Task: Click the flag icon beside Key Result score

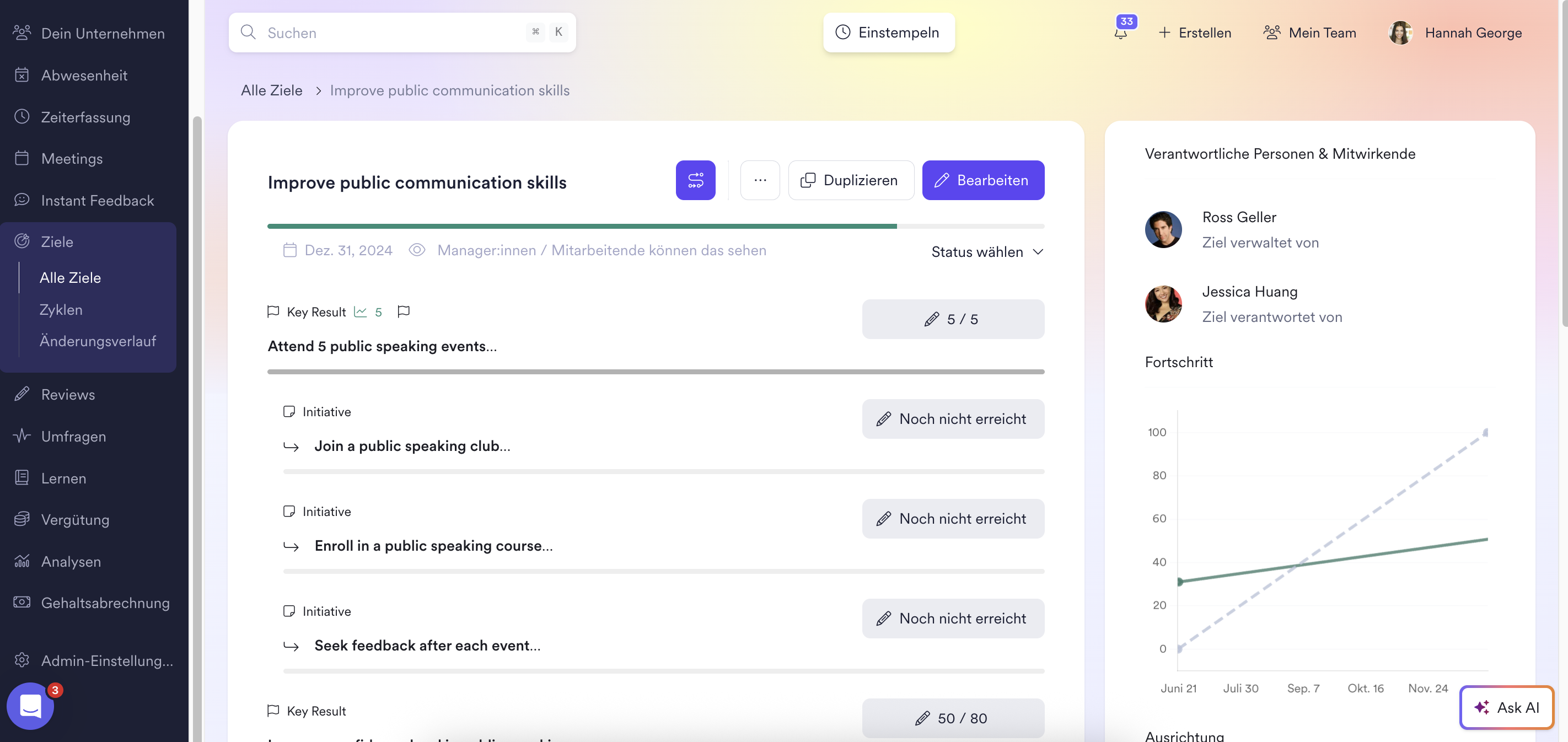Action: click(x=403, y=311)
